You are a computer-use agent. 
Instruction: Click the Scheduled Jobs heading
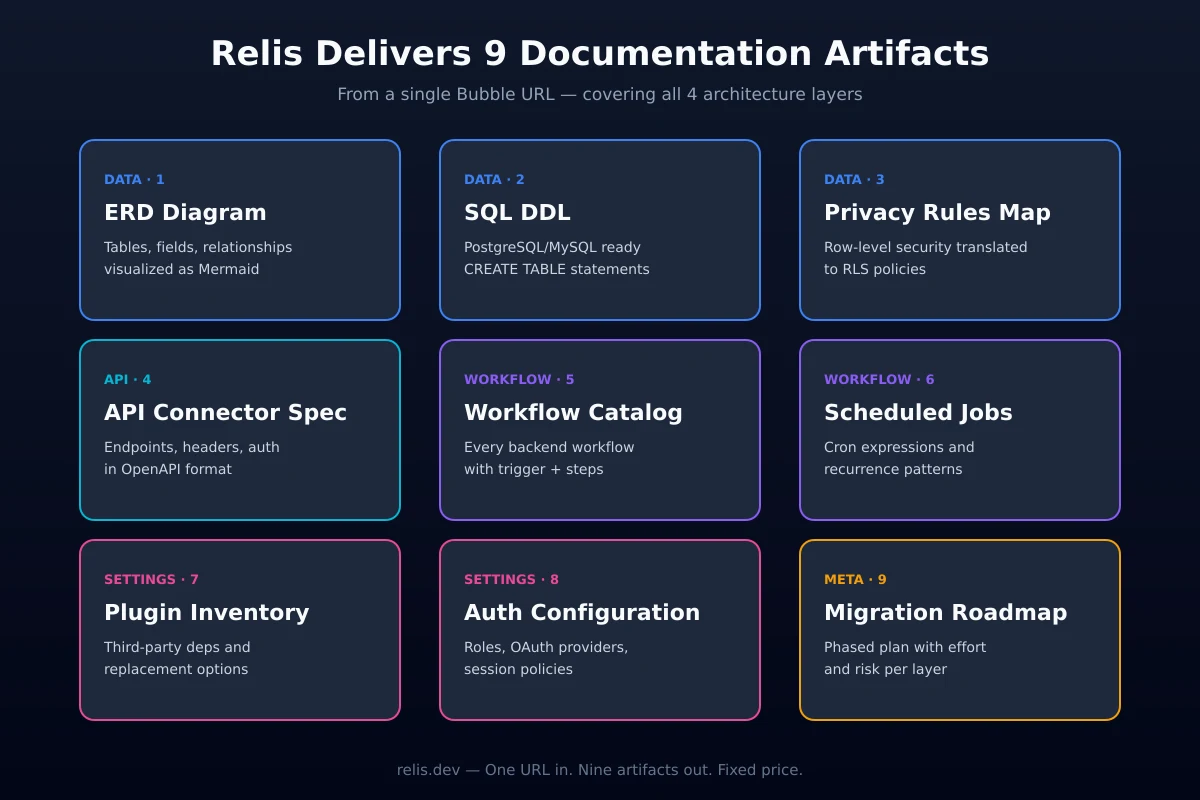[918, 412]
